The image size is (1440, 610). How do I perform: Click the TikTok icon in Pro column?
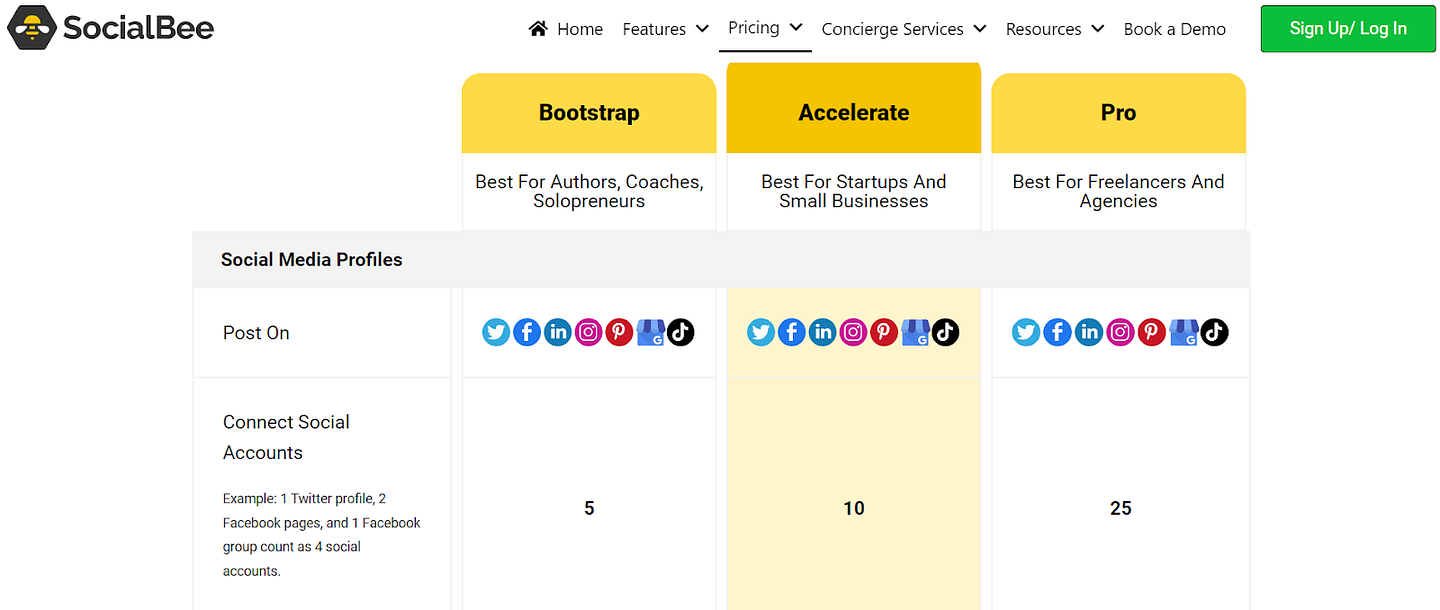1214,332
